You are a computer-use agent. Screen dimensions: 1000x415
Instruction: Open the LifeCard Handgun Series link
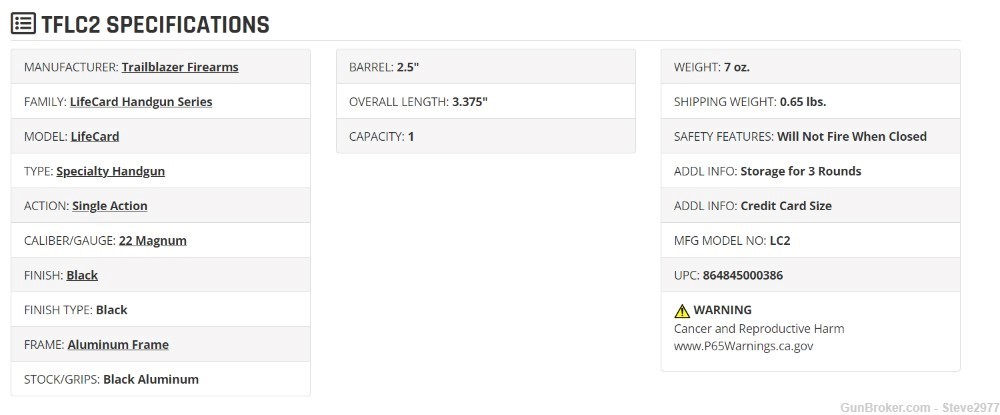pyautogui.click(x=141, y=102)
